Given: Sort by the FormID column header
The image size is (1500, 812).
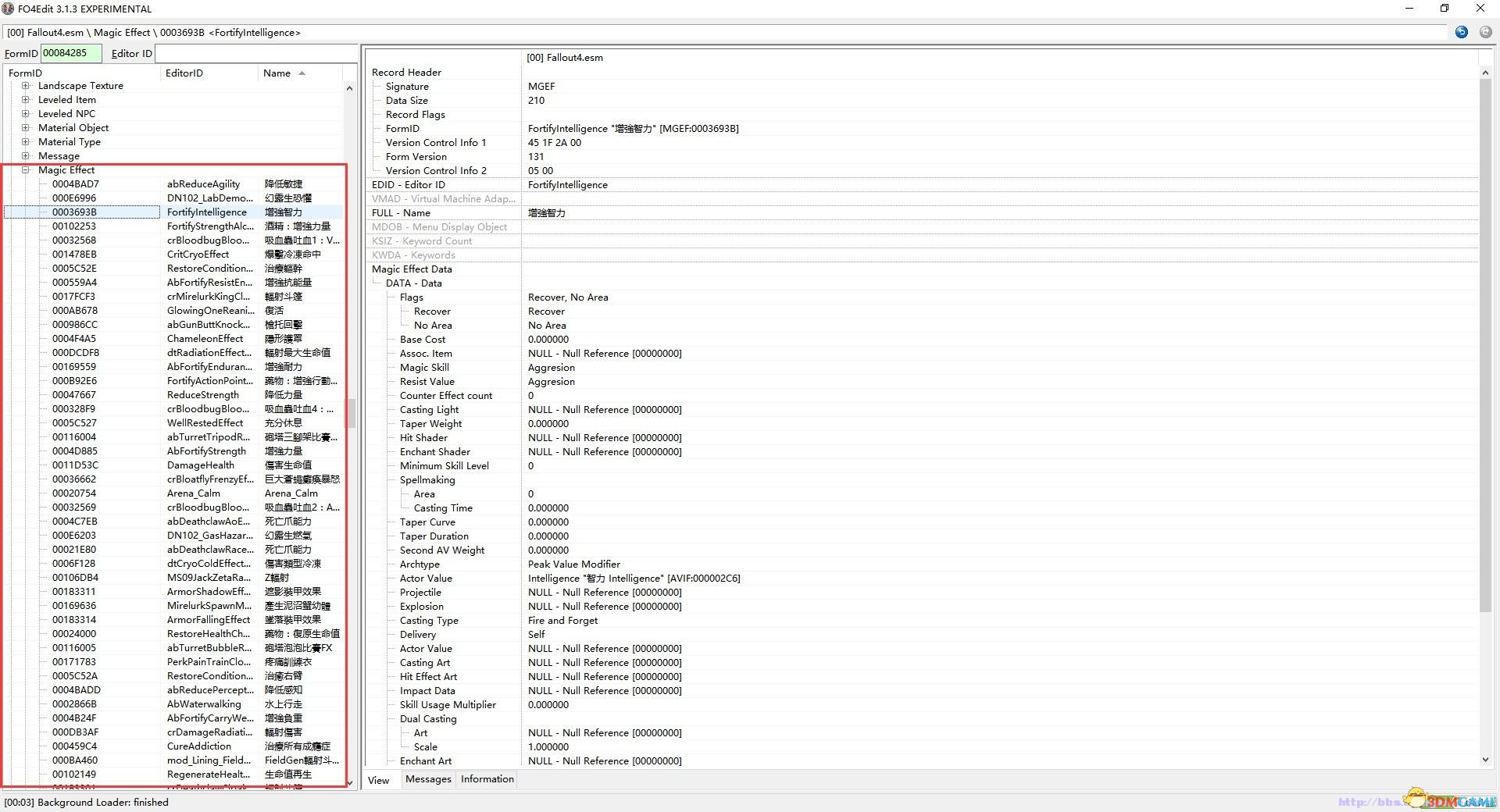Looking at the screenshot, I should tap(82, 73).
